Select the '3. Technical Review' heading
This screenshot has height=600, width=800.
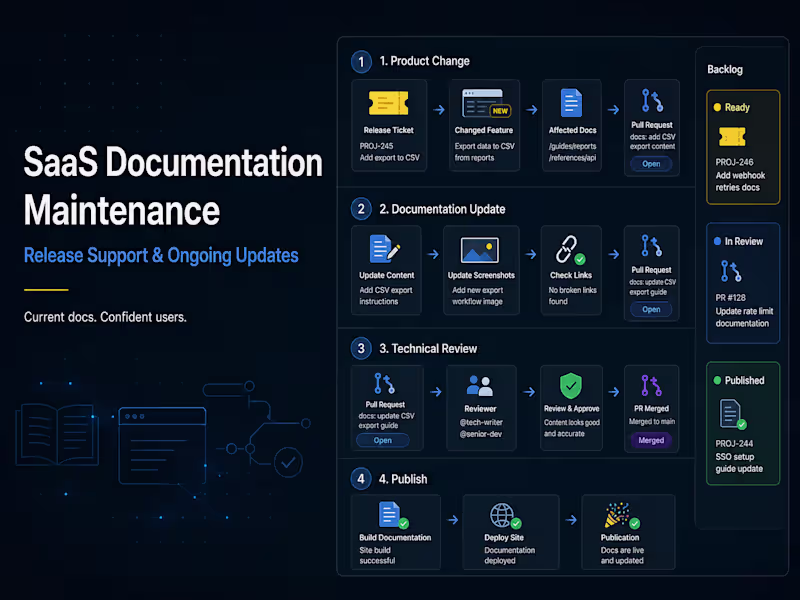[x=428, y=348]
